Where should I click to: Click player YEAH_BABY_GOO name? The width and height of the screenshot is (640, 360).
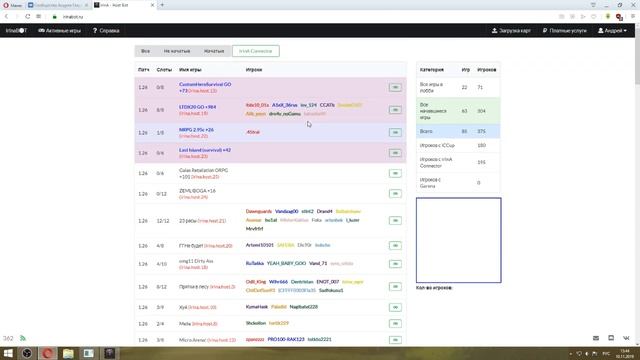point(286,264)
